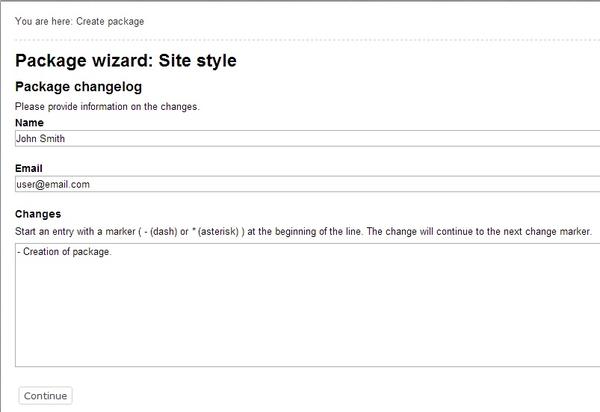Click the Continue button

pyautogui.click(x=45, y=396)
